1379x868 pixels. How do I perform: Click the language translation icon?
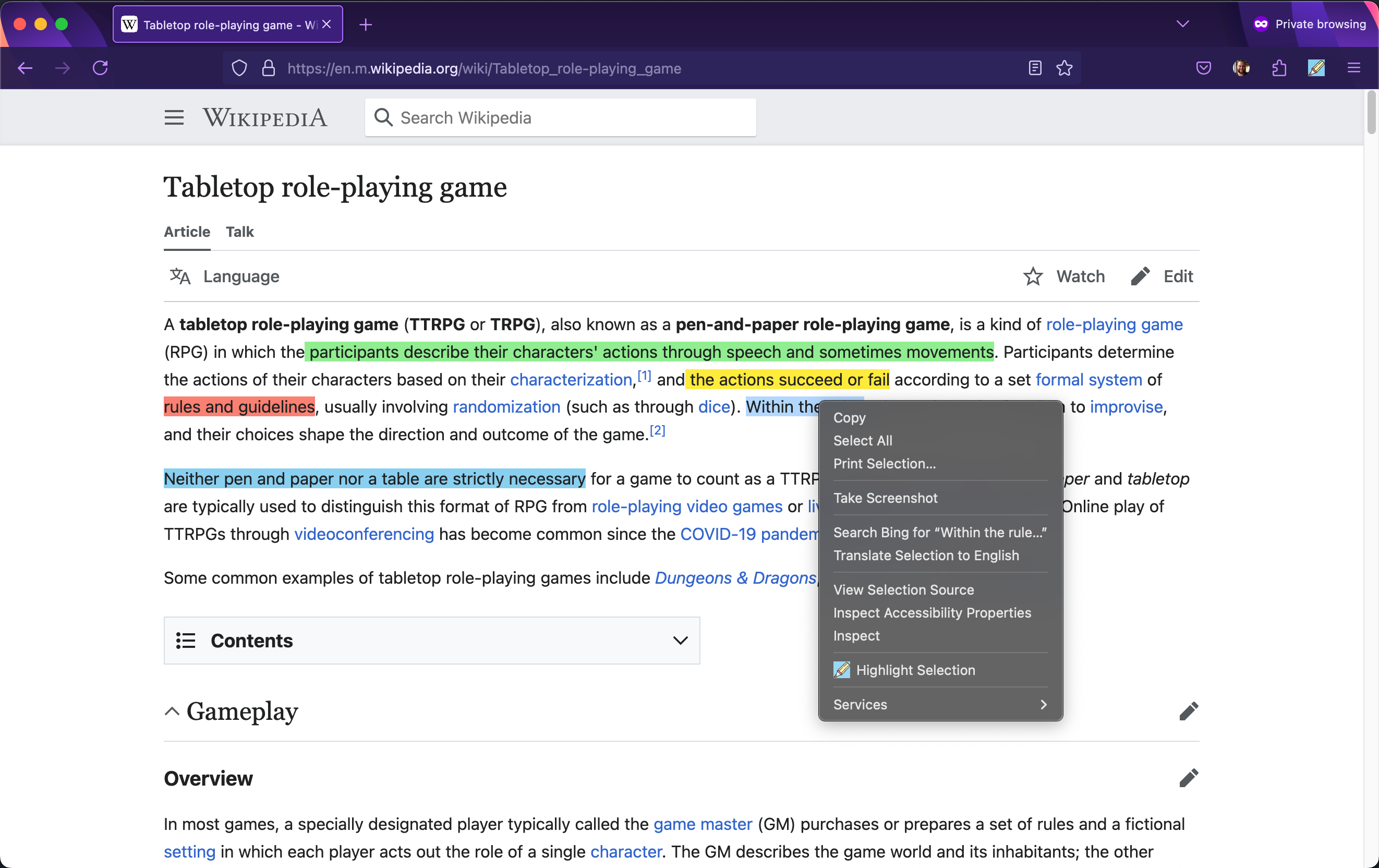pyautogui.click(x=181, y=276)
